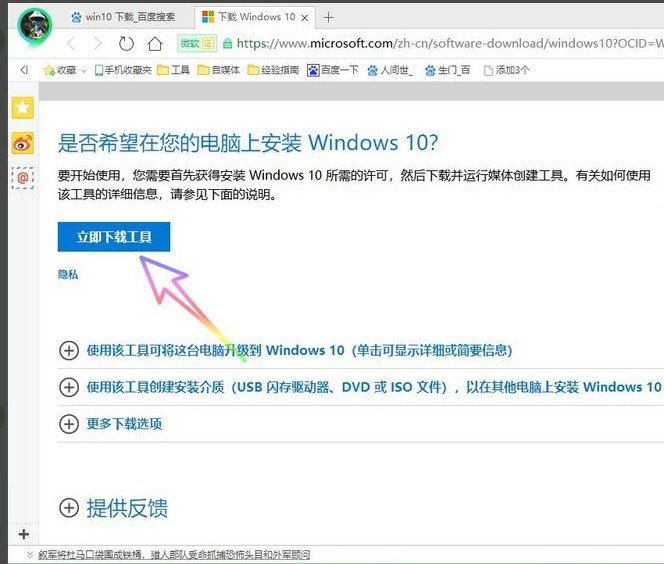
Task: Go to the browser home page icon
Action: pos(154,43)
